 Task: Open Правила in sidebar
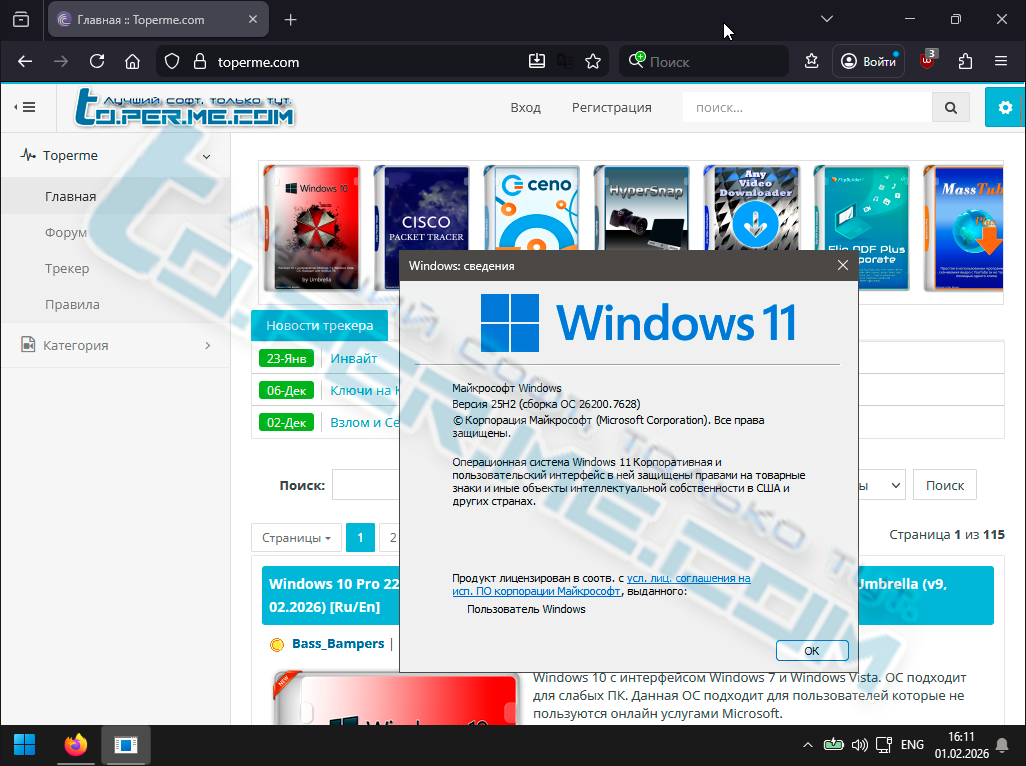(72, 304)
